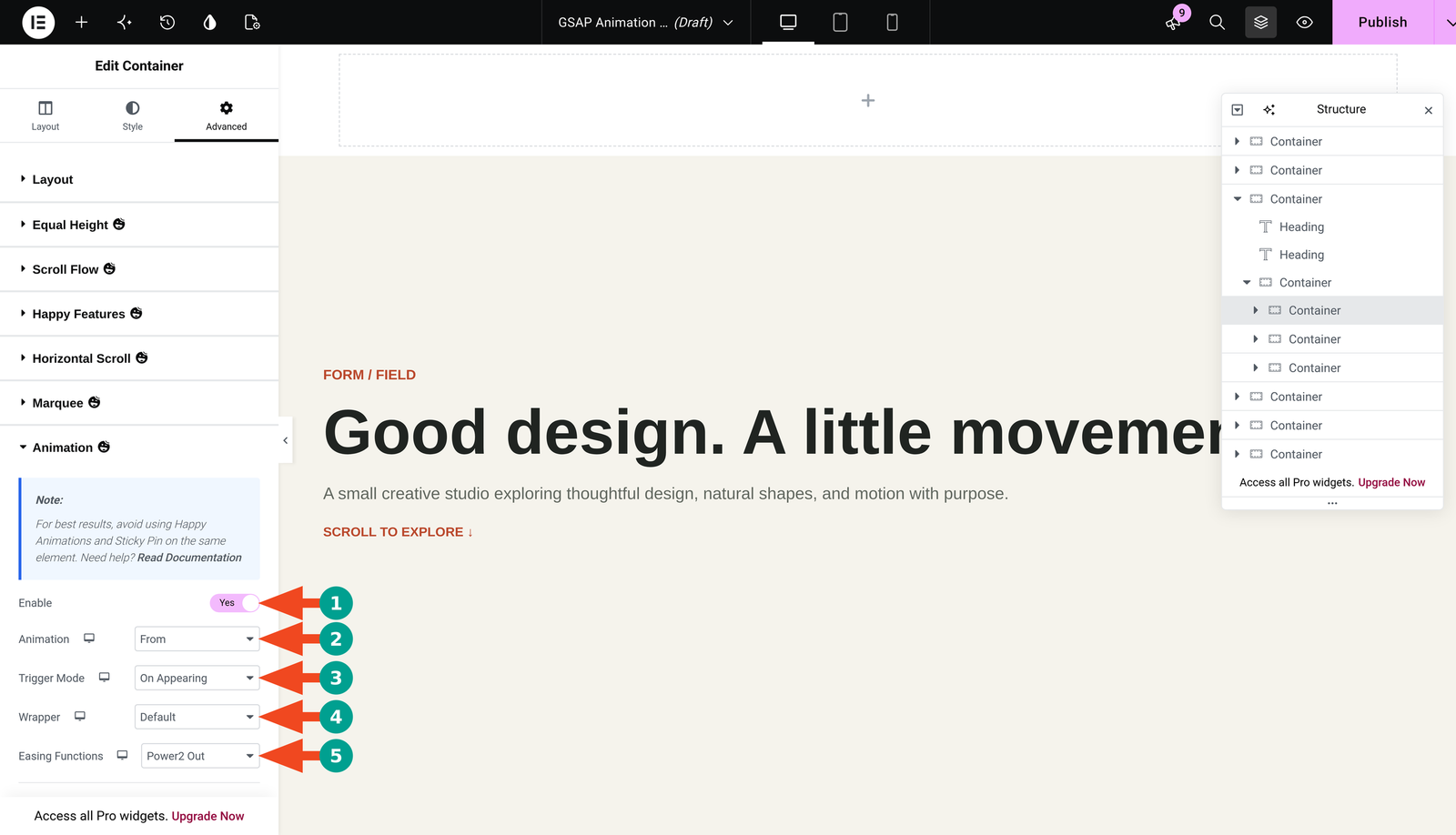The height and width of the screenshot is (835, 1456).
Task: Click the responsive monitor icon next to Animation
Action: 89,639
